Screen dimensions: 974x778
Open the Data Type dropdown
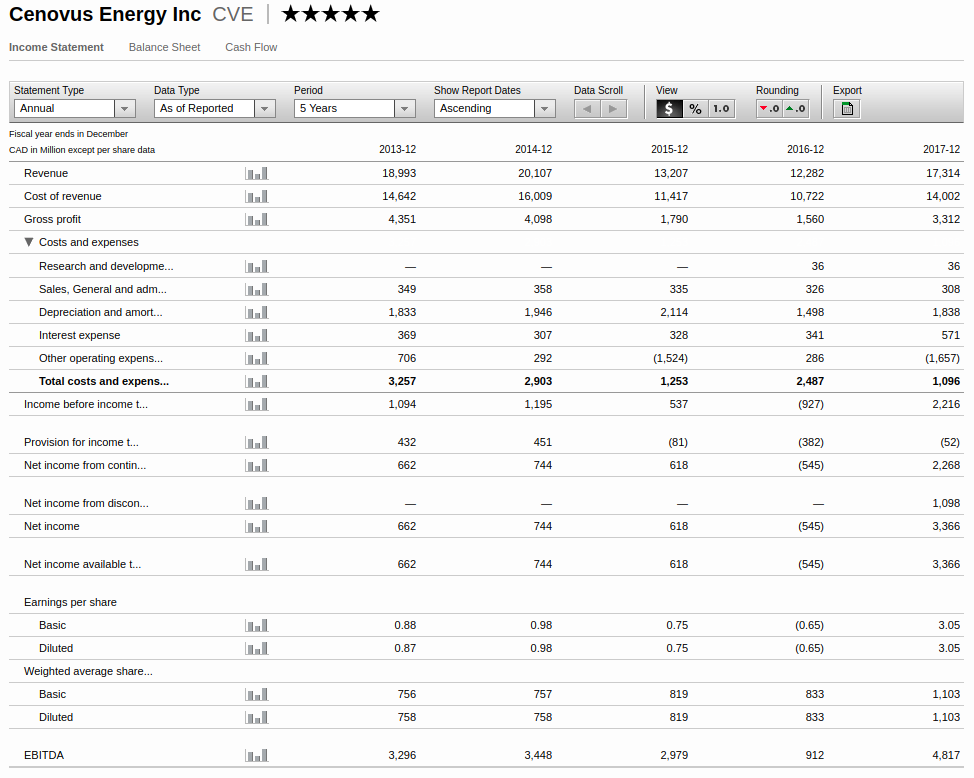214,109
